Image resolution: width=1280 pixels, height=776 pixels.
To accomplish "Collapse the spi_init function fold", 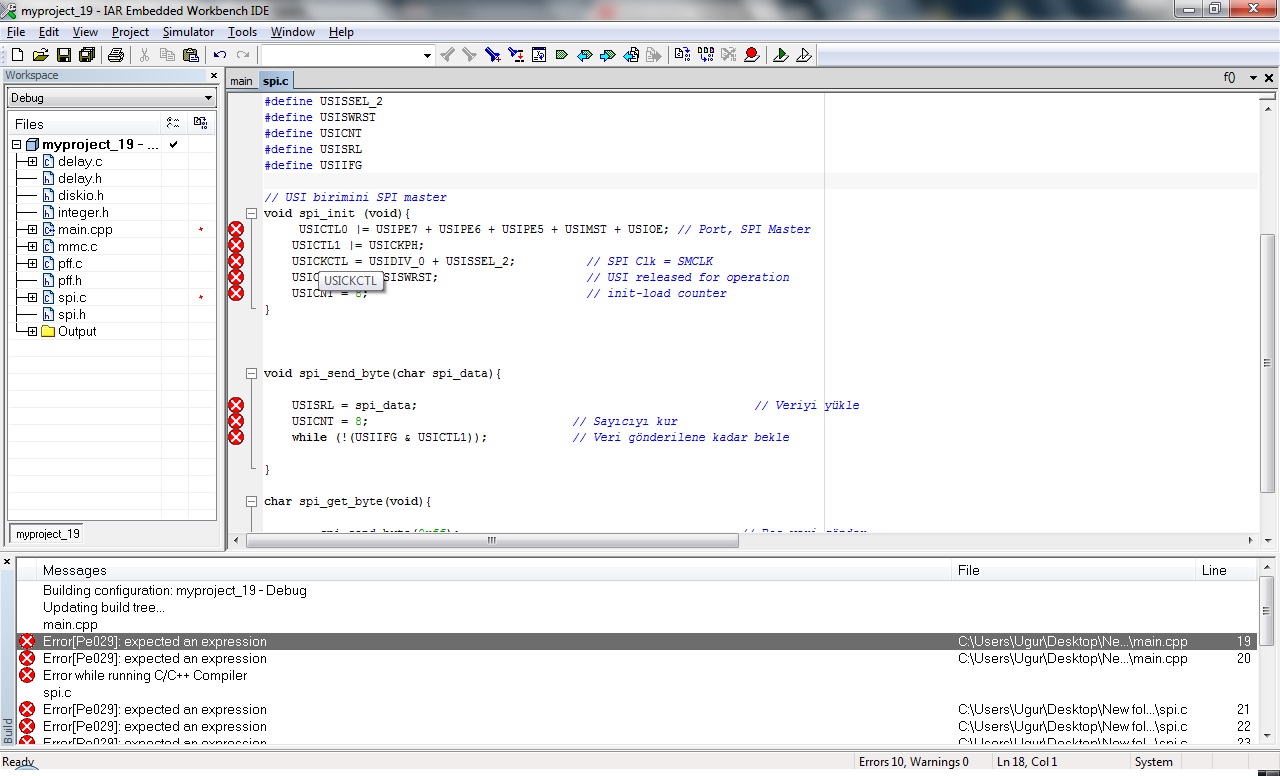I will click(251, 213).
